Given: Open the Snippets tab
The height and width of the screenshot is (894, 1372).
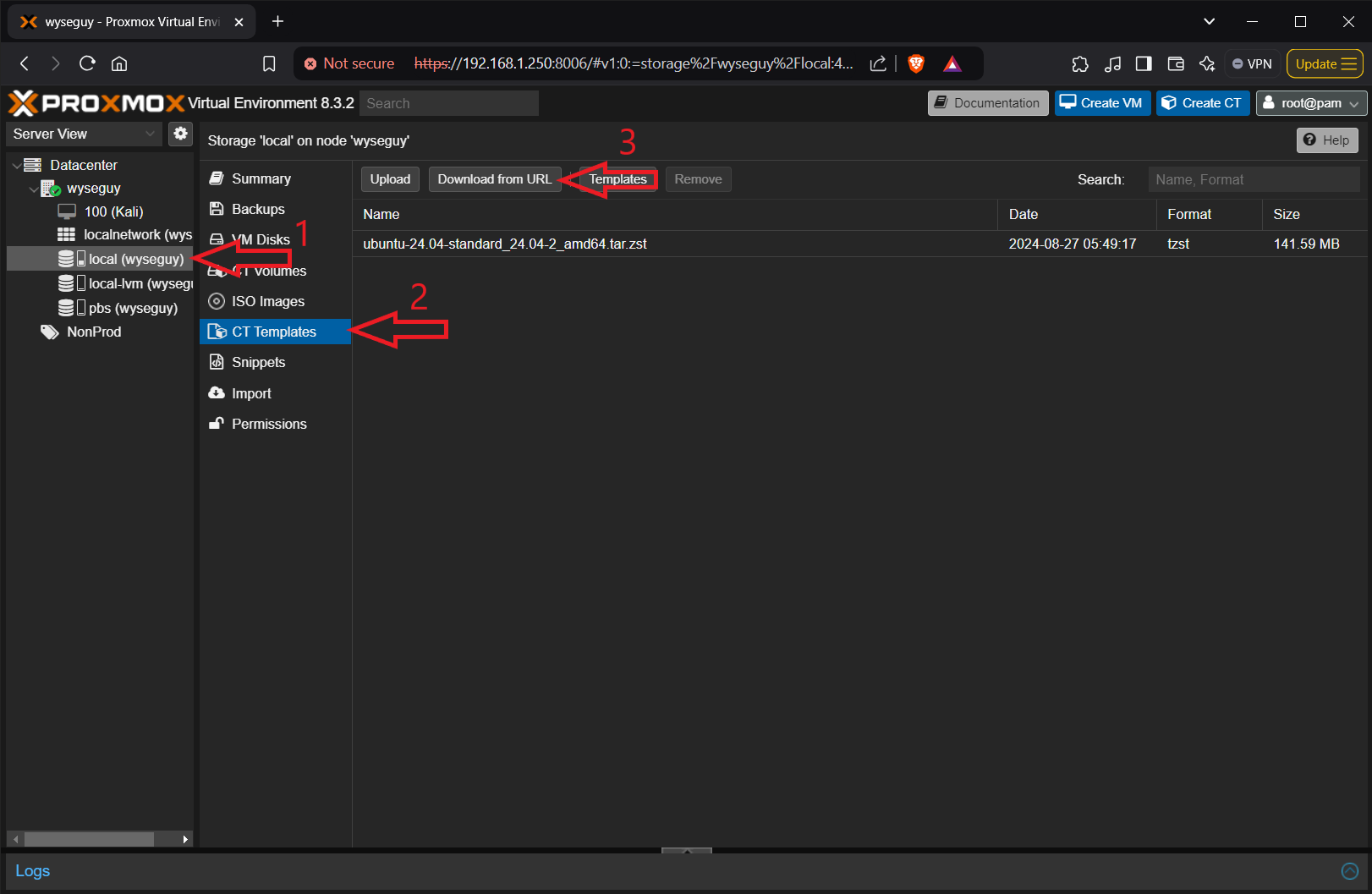Looking at the screenshot, I should click(x=275, y=362).
